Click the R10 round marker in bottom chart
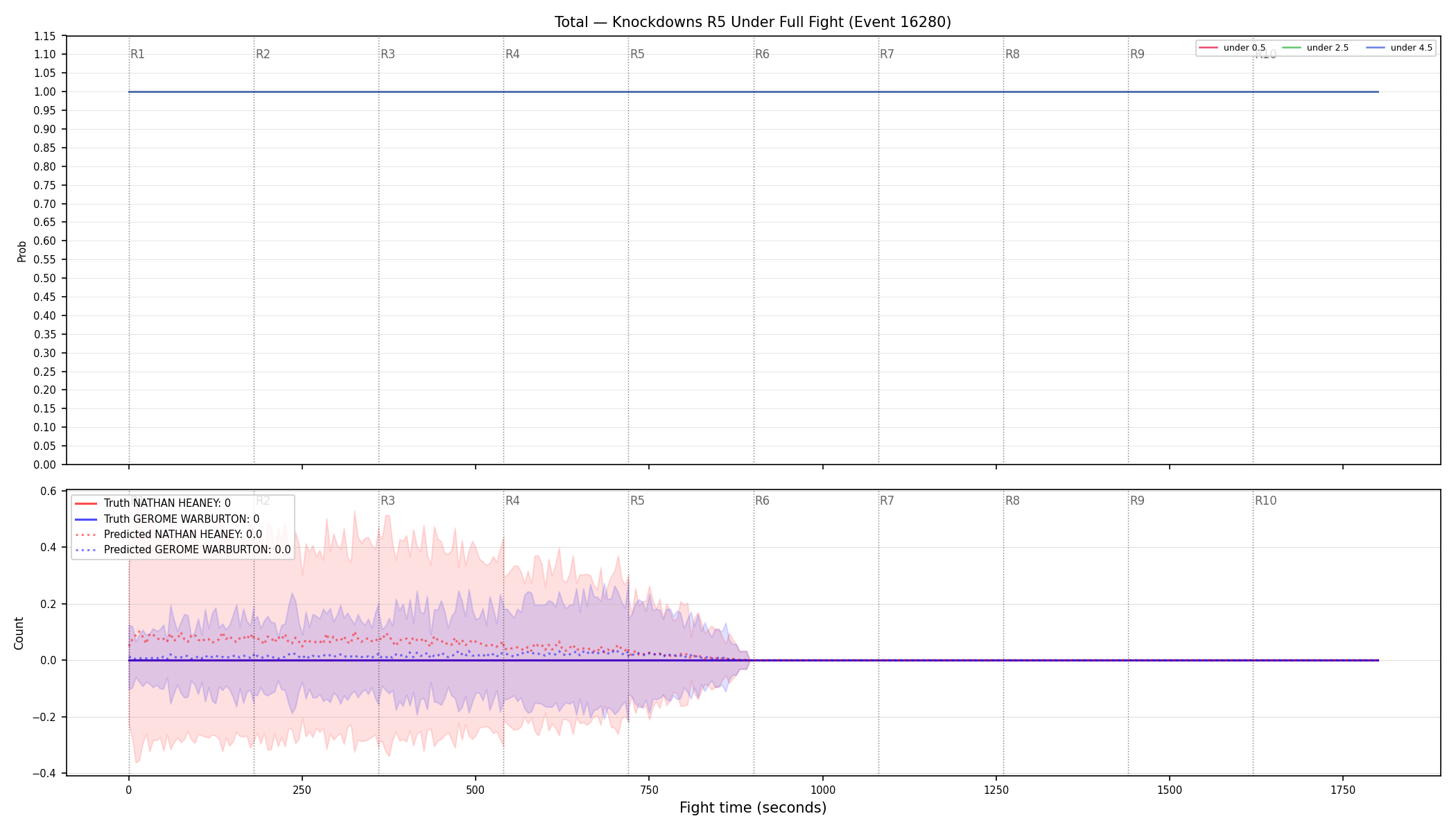This screenshot has width=1456, height=832. click(x=1265, y=501)
